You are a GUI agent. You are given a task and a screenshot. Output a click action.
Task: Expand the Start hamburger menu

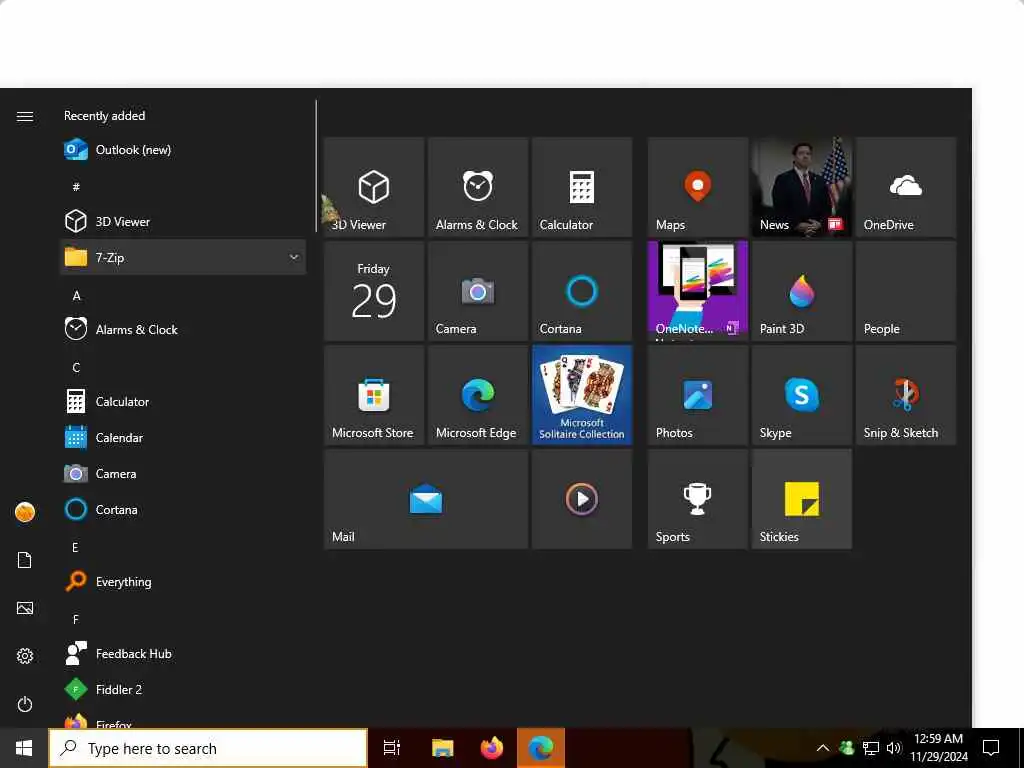coord(25,116)
